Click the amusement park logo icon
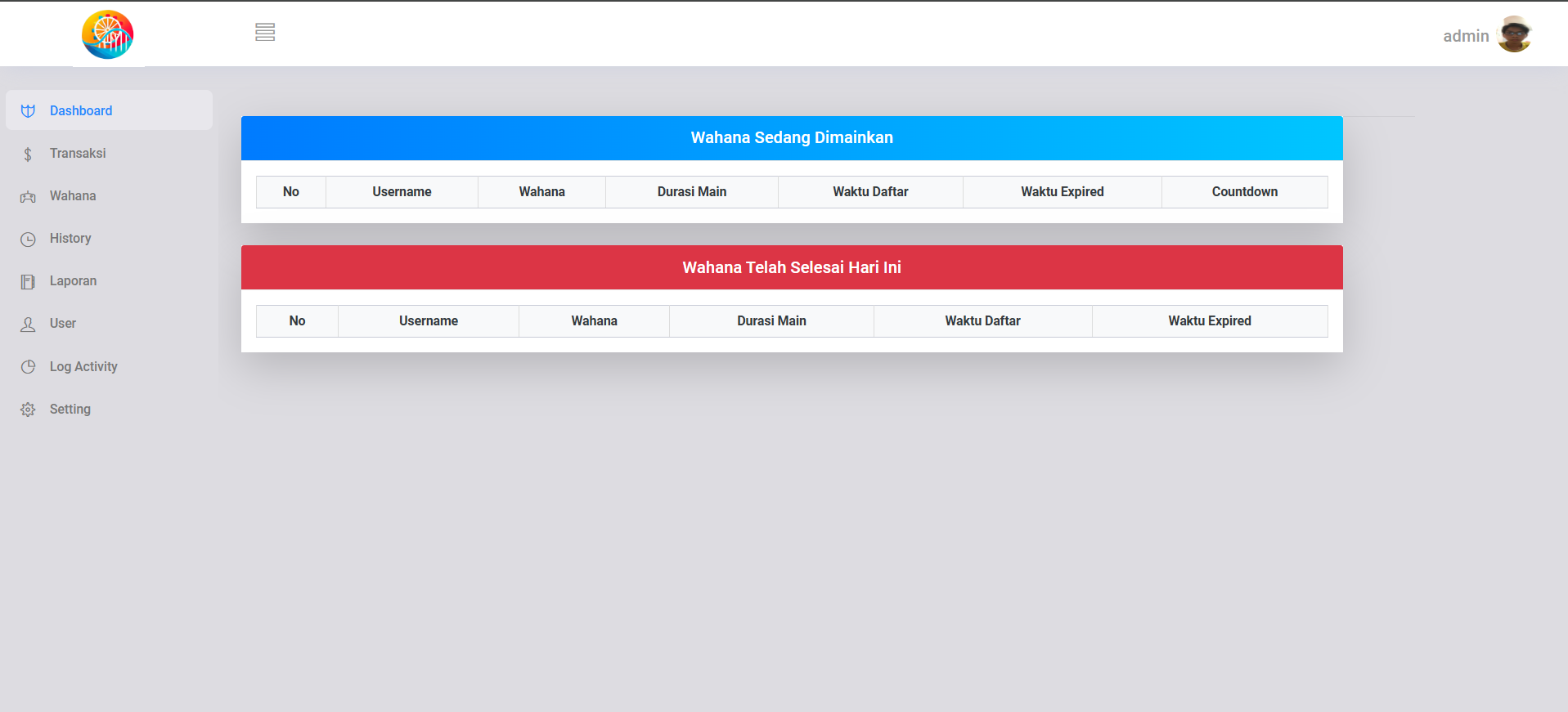This screenshot has width=1568, height=712. [x=107, y=35]
